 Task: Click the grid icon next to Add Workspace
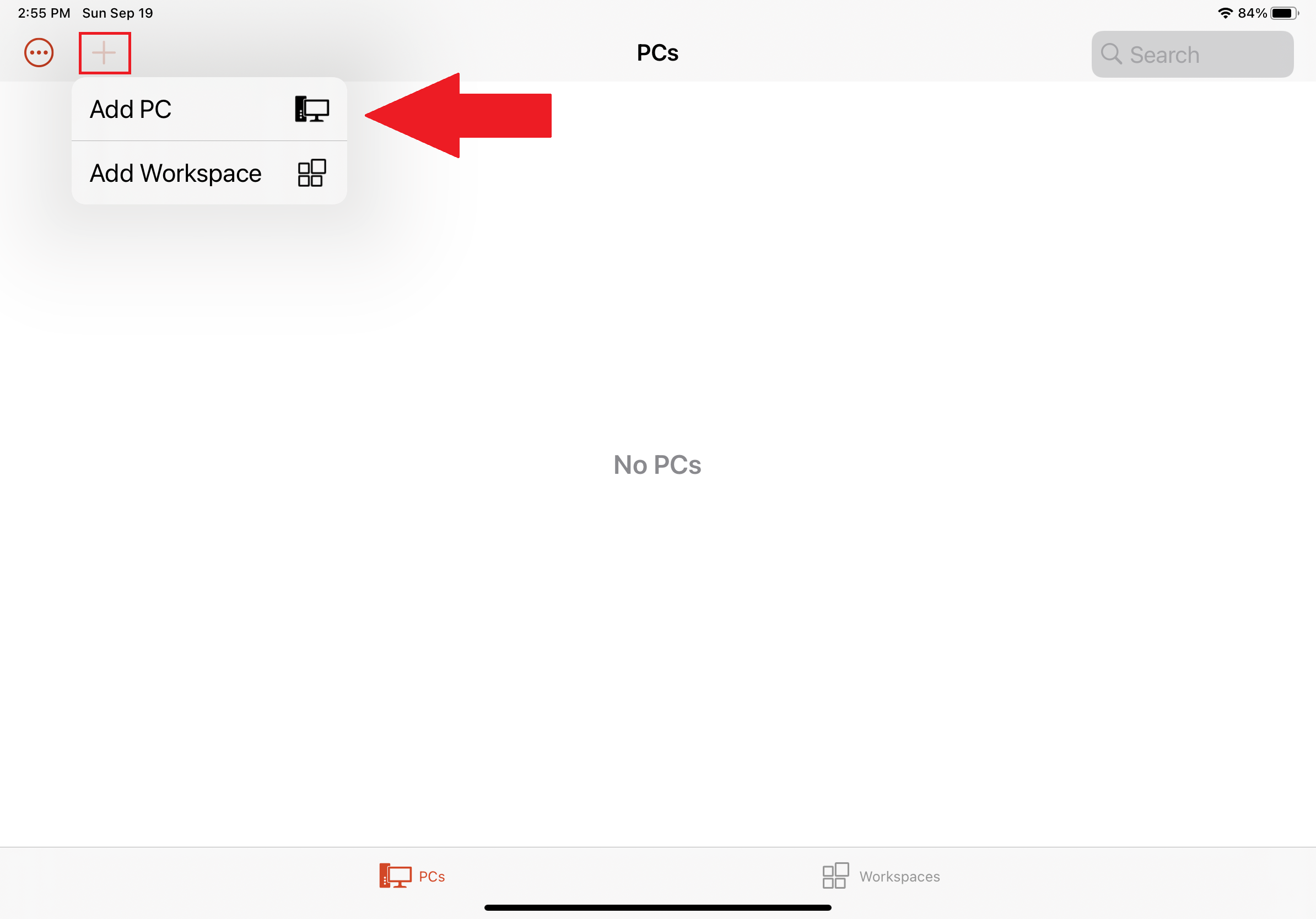pyautogui.click(x=310, y=173)
